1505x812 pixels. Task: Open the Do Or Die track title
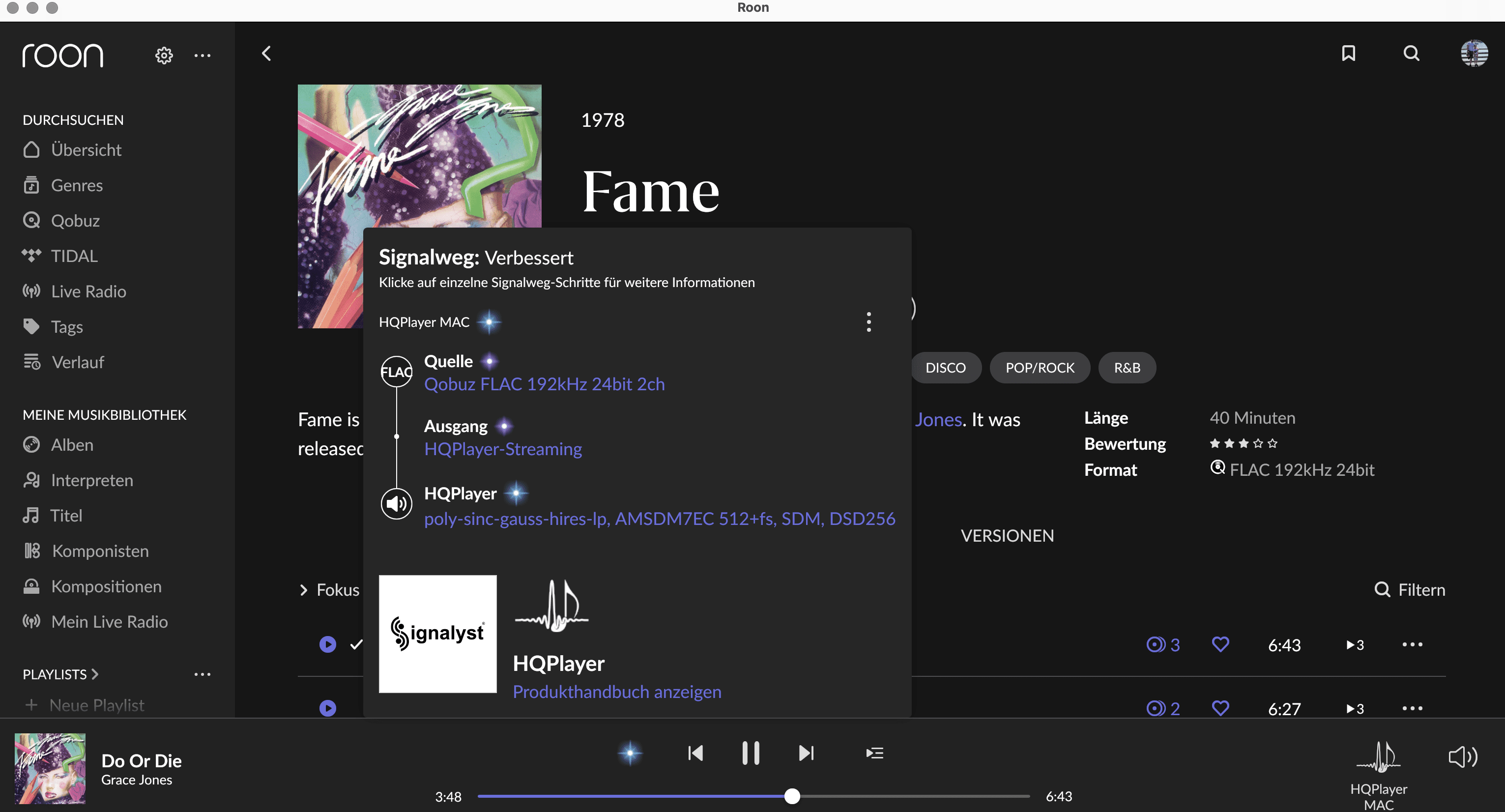pyautogui.click(x=142, y=760)
